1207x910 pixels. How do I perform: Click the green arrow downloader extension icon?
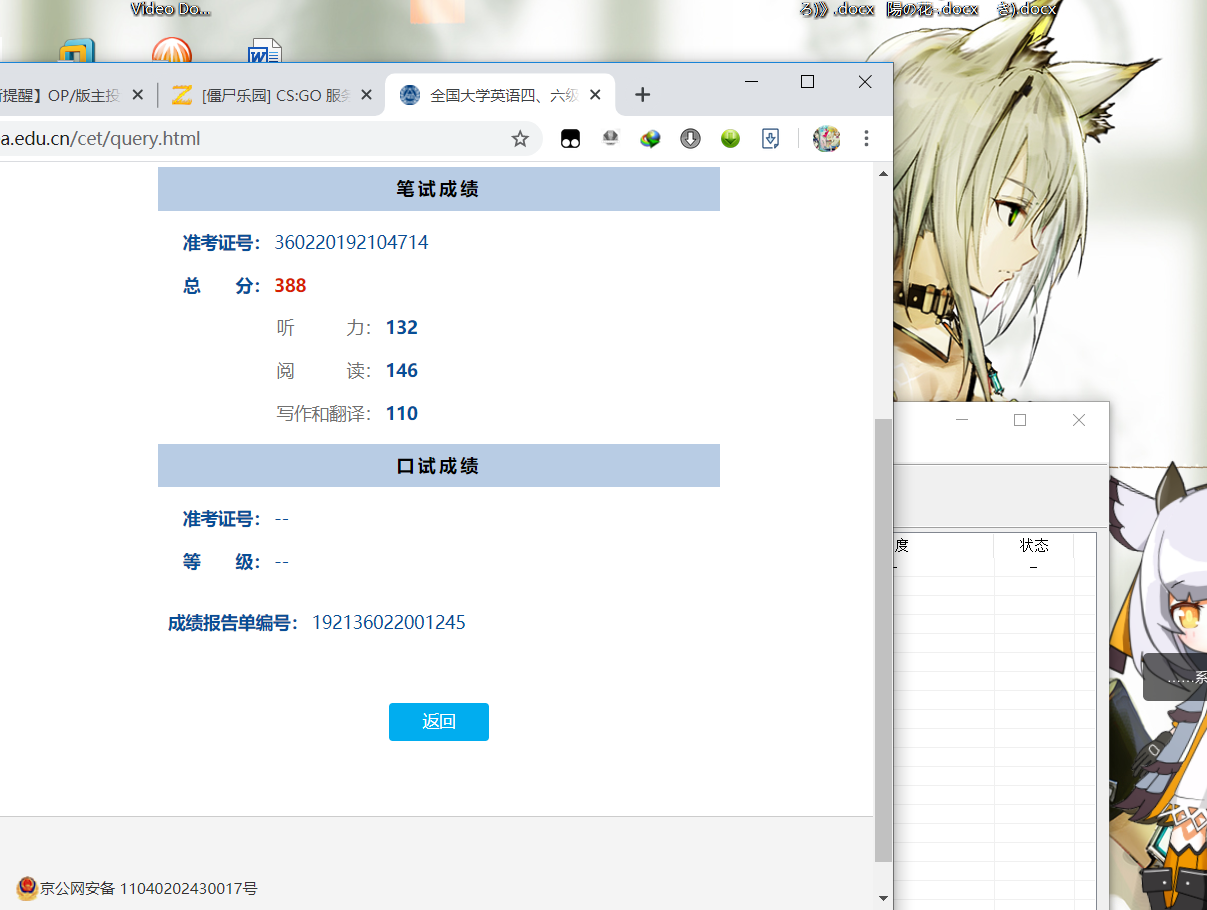pyautogui.click(x=730, y=139)
